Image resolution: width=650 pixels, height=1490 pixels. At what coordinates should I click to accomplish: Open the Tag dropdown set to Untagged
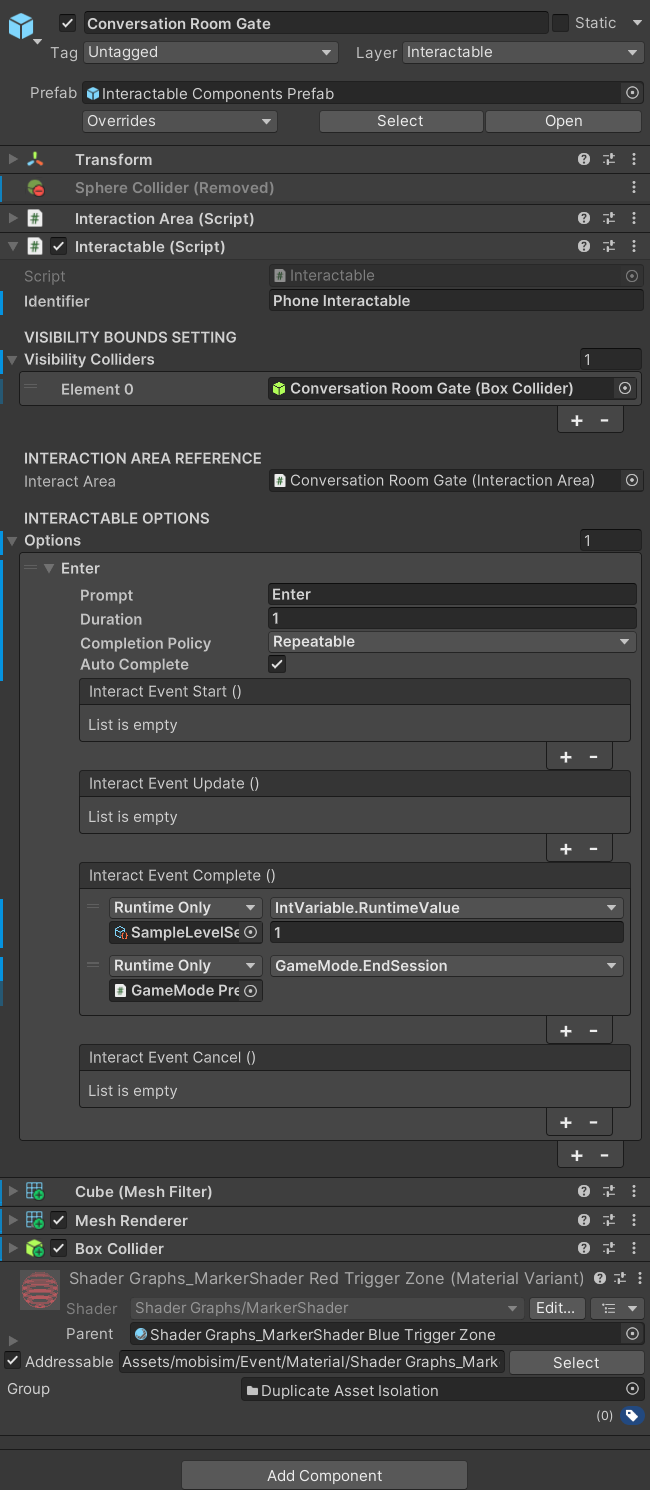click(x=211, y=52)
